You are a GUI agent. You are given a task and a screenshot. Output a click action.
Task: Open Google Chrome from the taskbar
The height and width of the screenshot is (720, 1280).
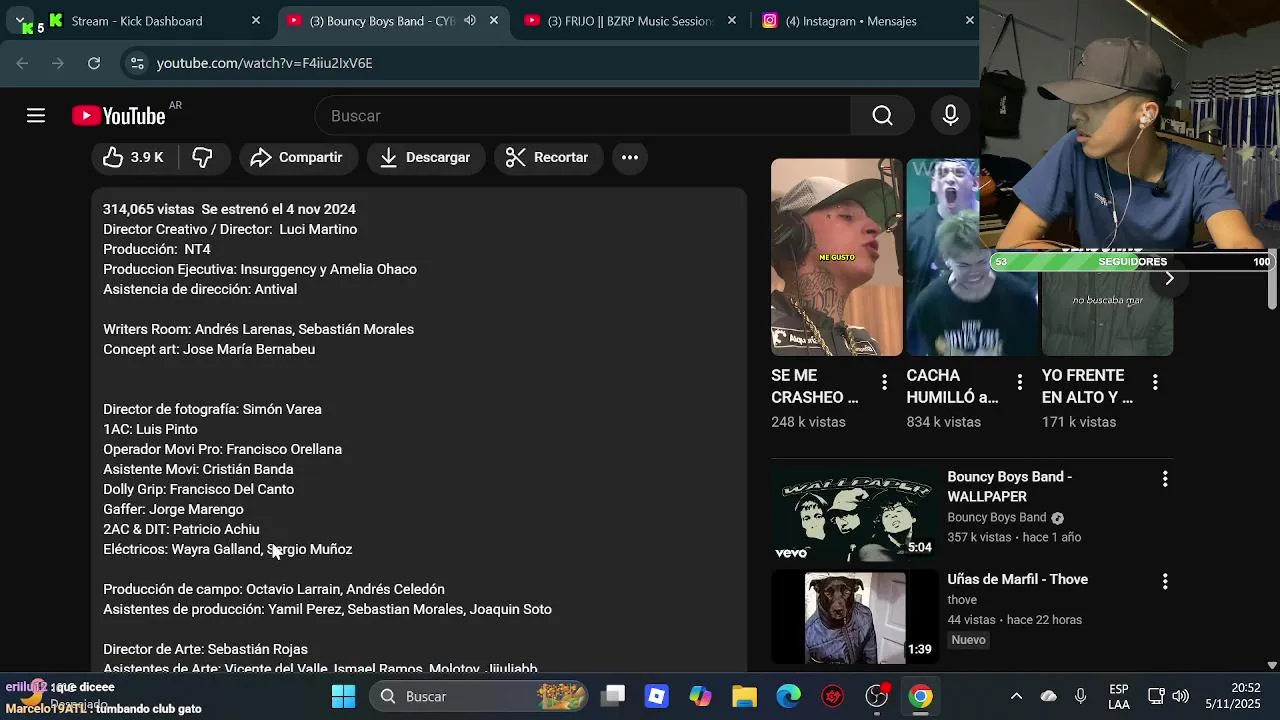(921, 696)
